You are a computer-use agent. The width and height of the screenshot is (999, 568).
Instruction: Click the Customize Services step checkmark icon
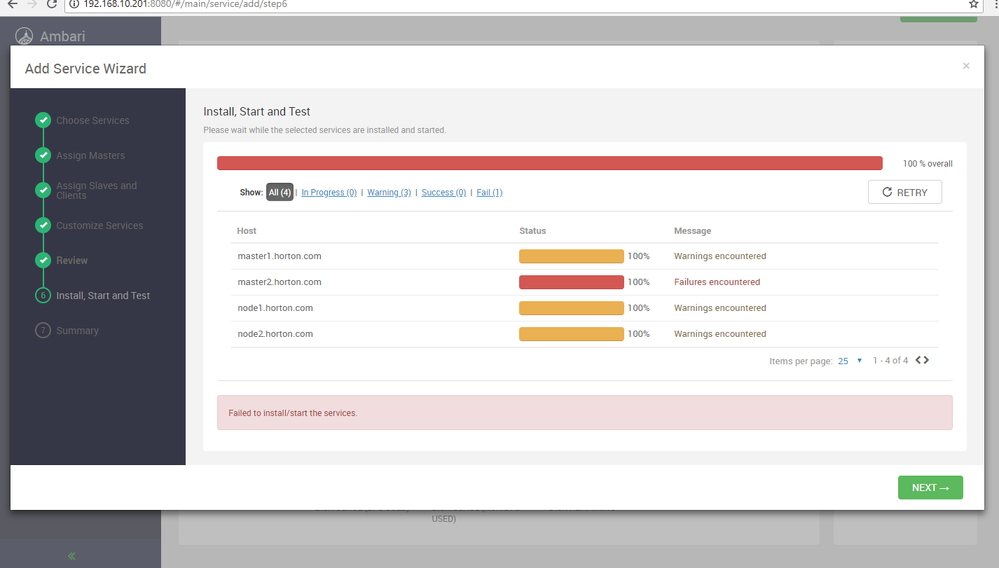[x=43, y=225]
